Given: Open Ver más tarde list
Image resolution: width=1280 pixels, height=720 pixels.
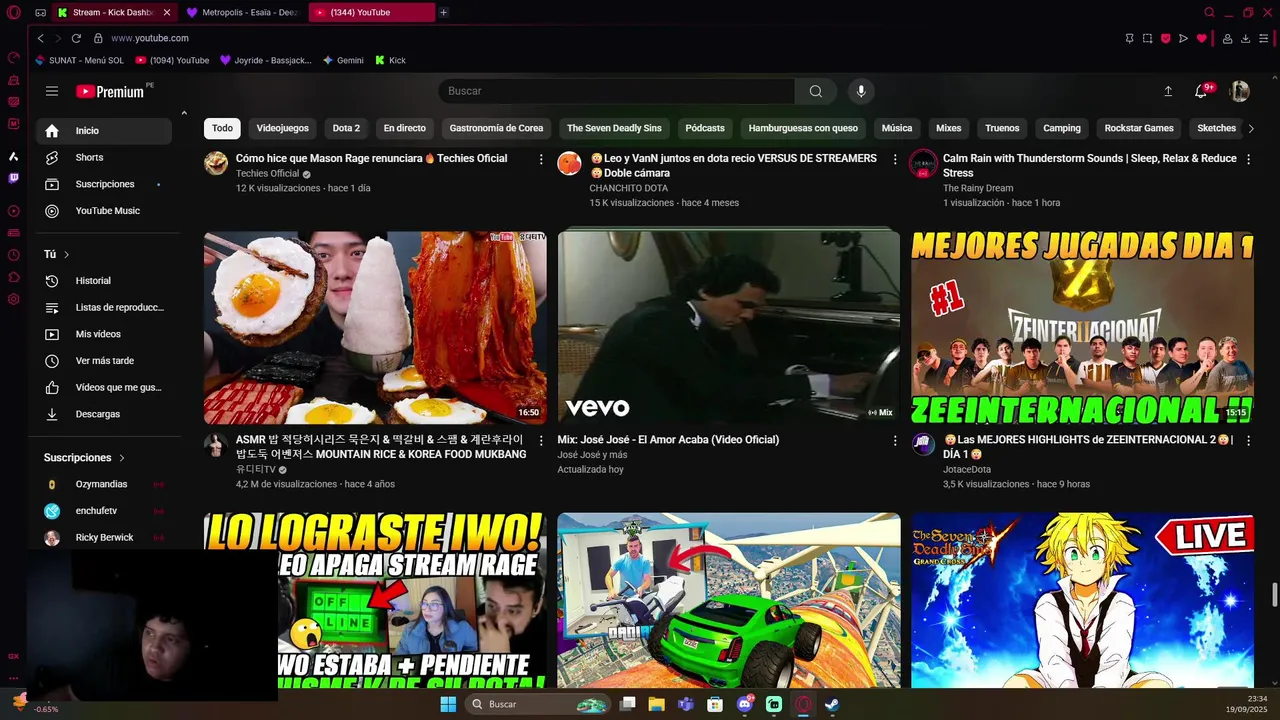Looking at the screenshot, I should point(104,361).
